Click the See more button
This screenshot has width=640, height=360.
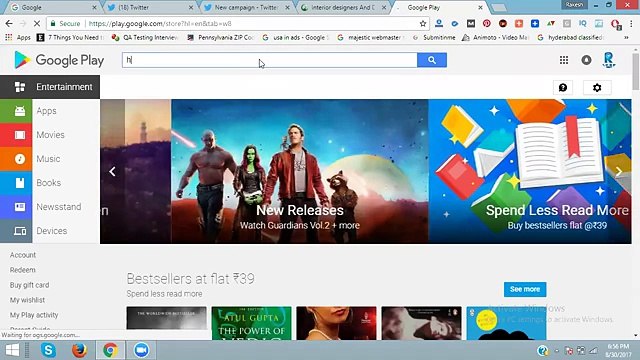click(525, 289)
